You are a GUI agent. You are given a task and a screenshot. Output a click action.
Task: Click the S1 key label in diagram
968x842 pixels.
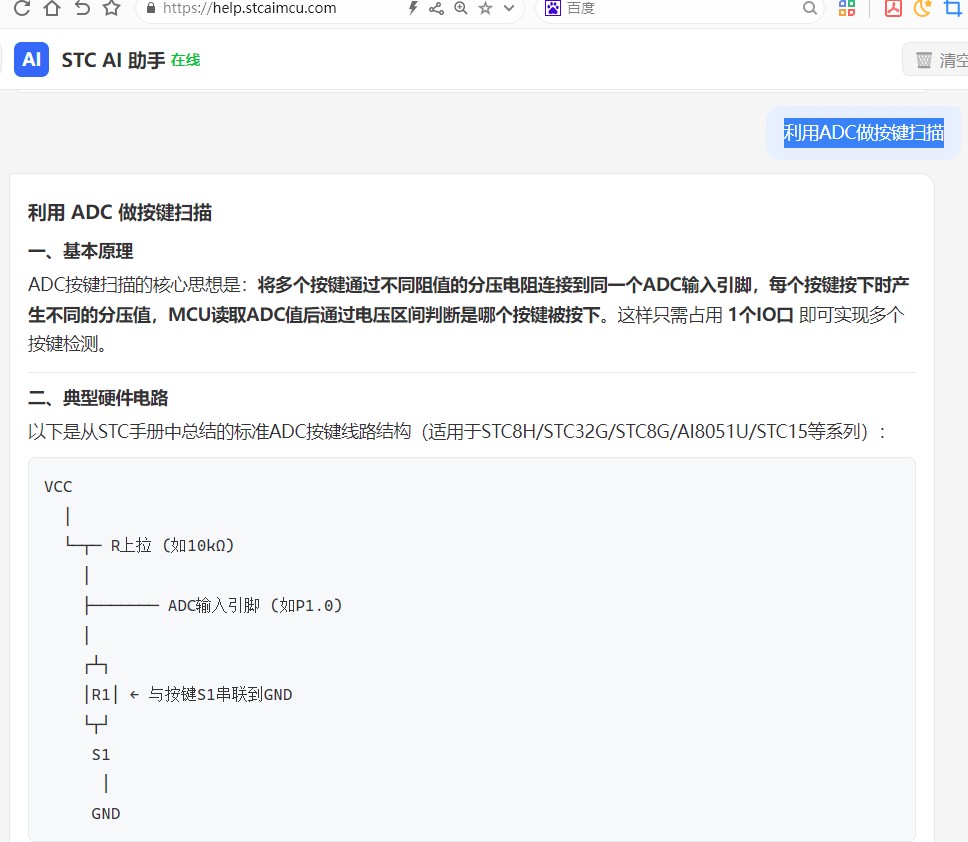tap(101, 754)
